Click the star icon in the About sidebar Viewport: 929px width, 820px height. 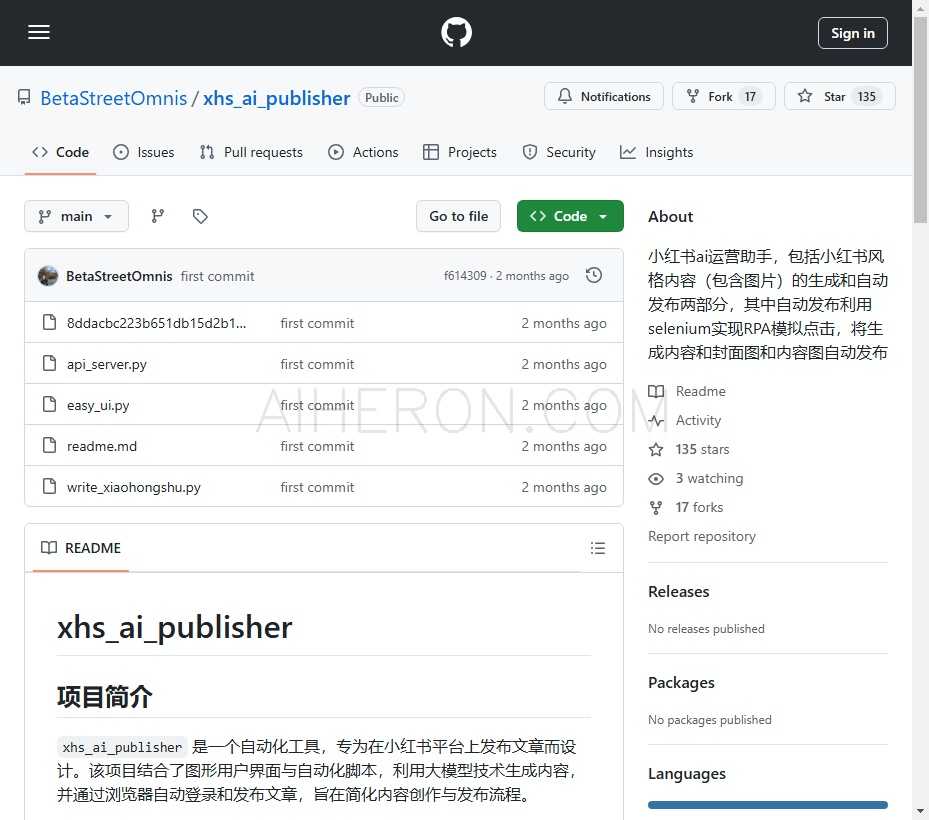[656, 449]
